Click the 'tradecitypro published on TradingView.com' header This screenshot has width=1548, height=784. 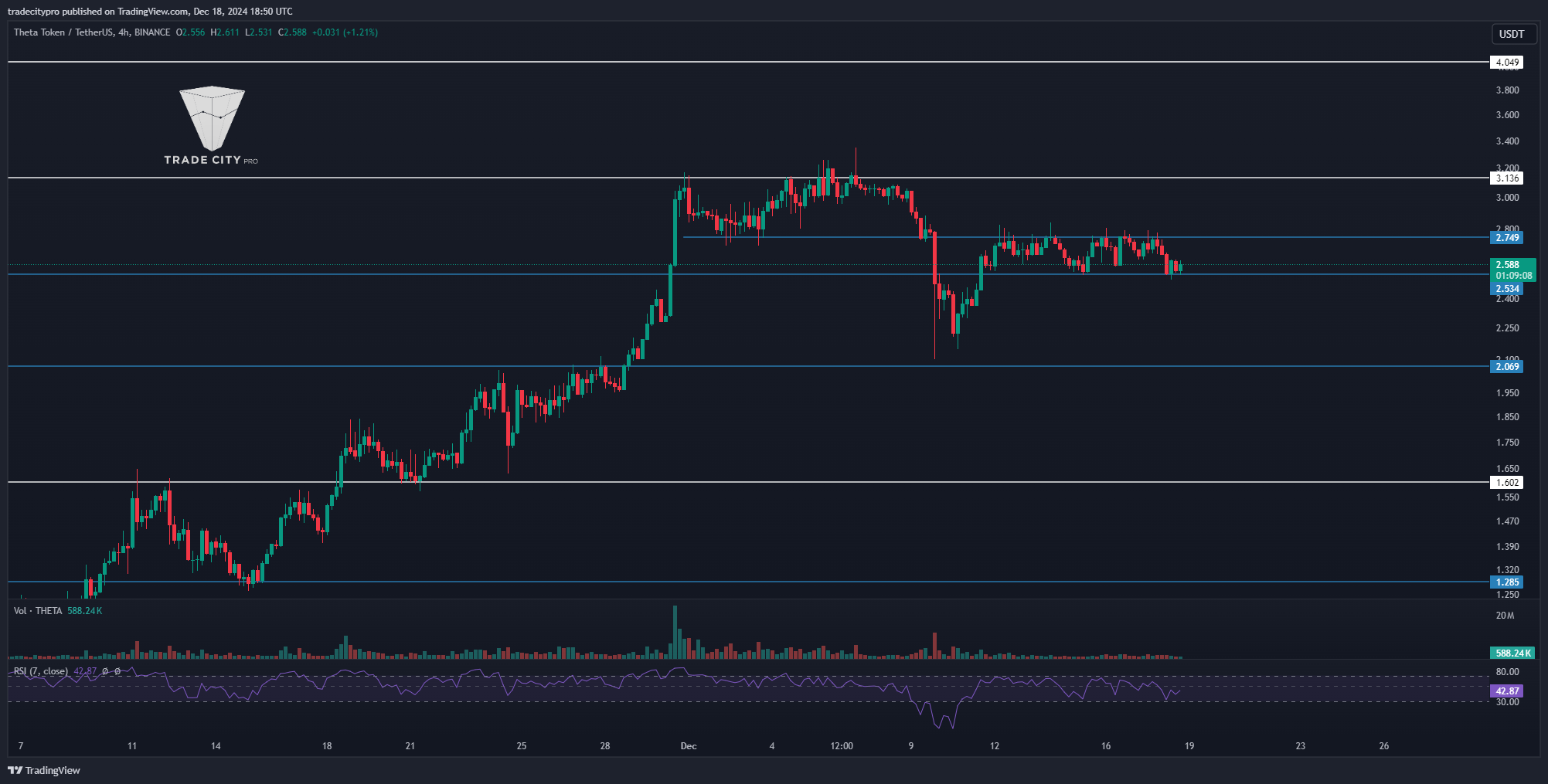coord(150,11)
